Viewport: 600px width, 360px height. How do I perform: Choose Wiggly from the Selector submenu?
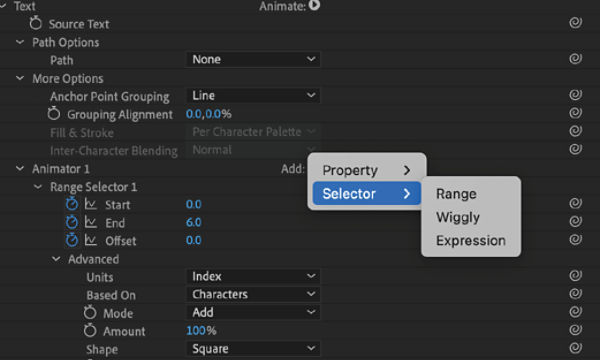[458, 217]
